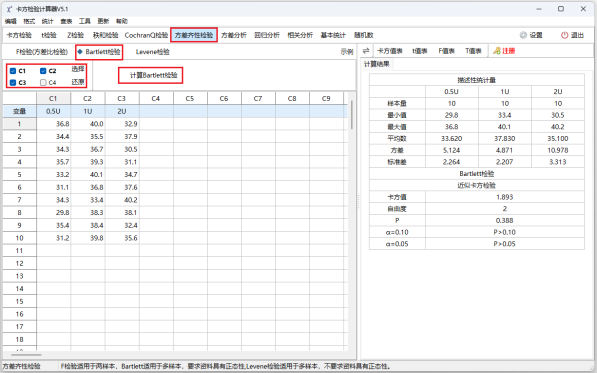Open the 工具 menu
The image size is (597, 373).
coord(85,21)
